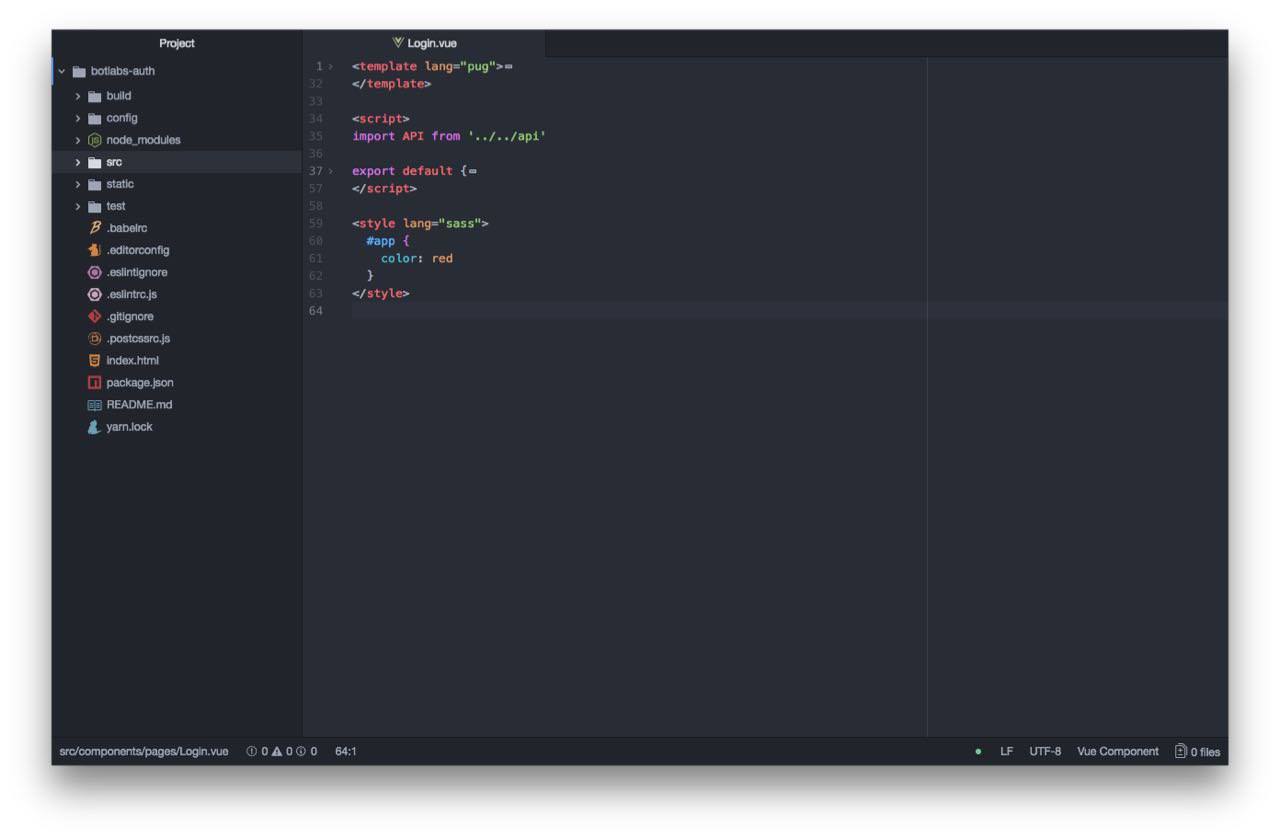The image size is (1280, 839).
Task: Expand the config folder chevron
Action: point(78,118)
